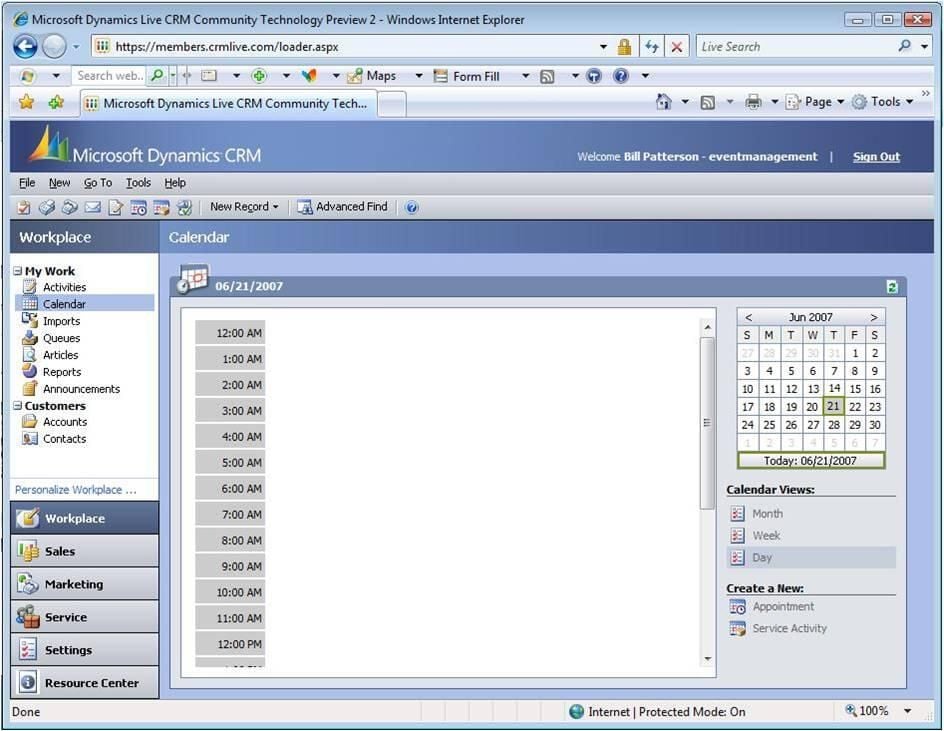Click the Contacts icon

click(30, 438)
